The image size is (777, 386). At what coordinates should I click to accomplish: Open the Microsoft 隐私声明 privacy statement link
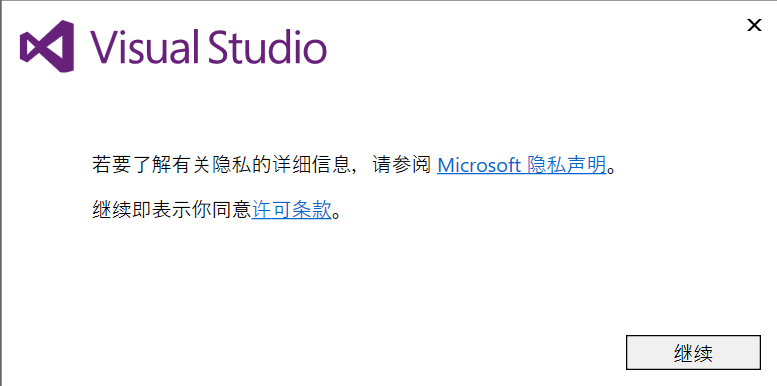pyautogui.click(x=522, y=165)
